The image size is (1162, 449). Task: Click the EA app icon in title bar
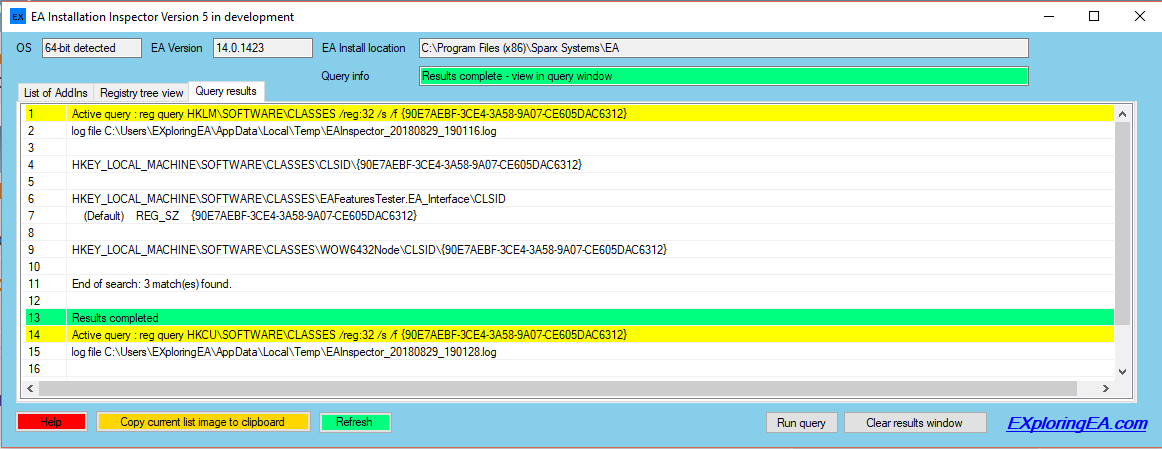point(17,16)
